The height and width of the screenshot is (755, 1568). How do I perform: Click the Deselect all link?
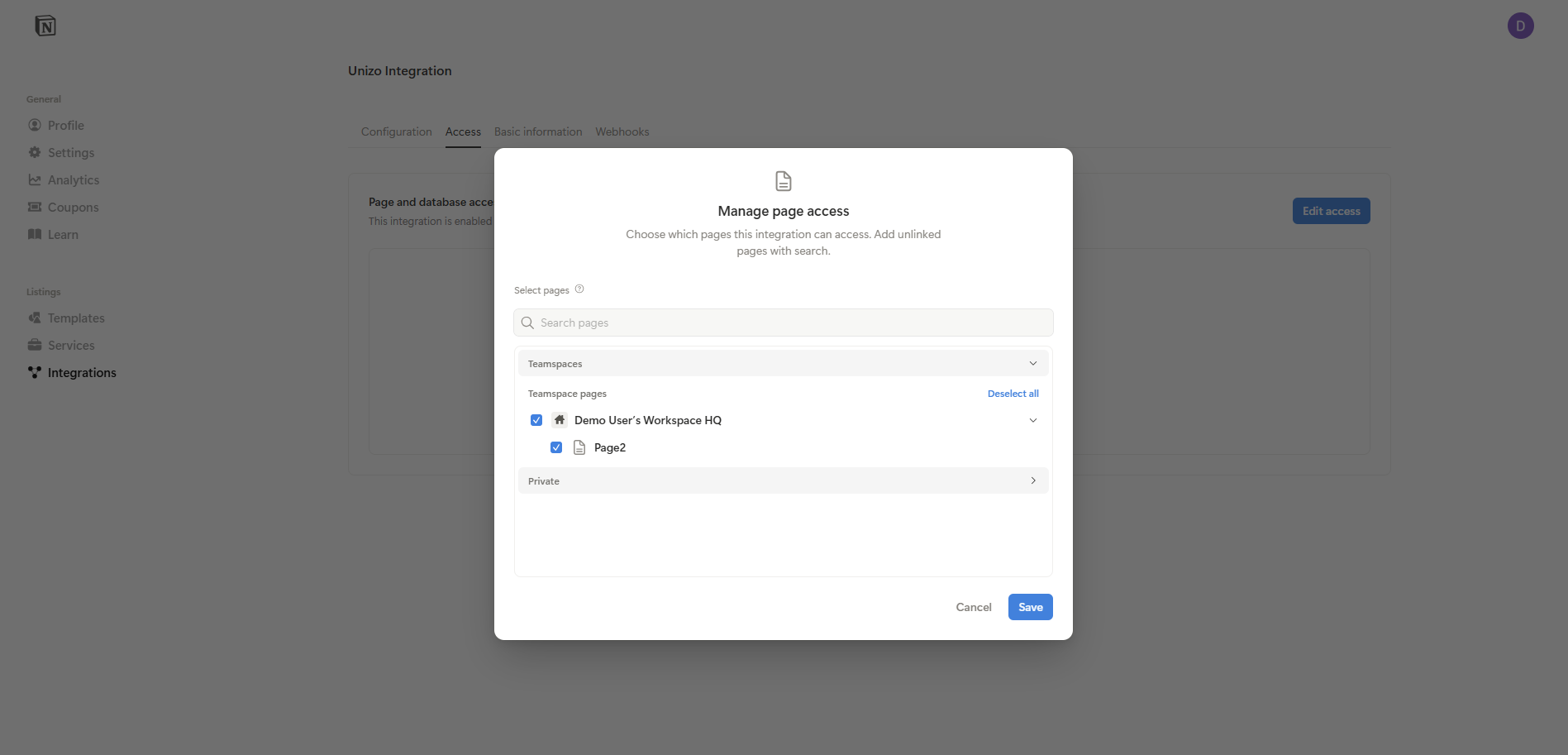(x=1013, y=393)
